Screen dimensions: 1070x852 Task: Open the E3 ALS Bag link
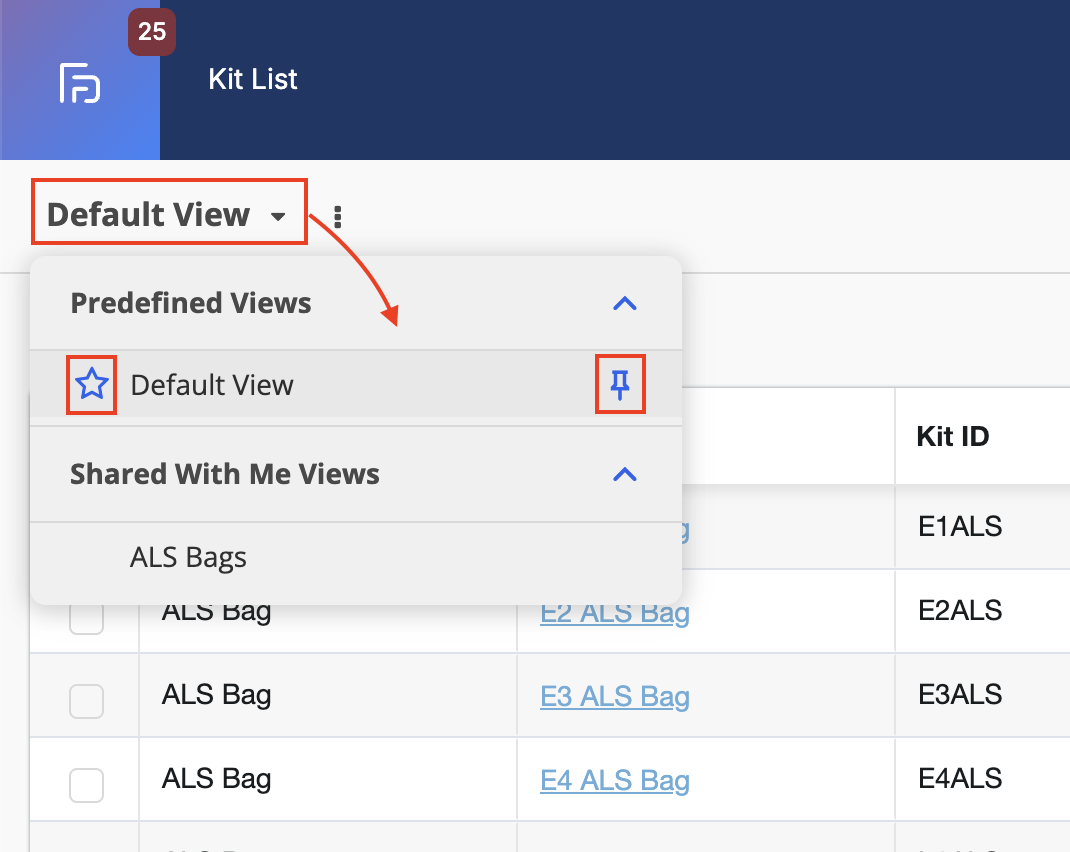[615, 696]
